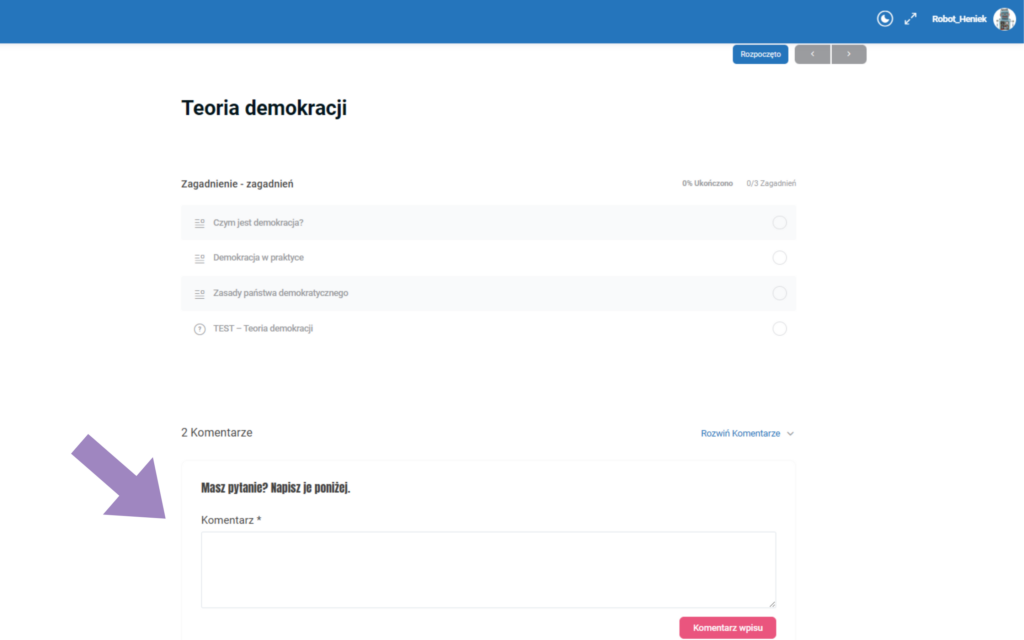Open the Czym jest demokracja? lesson
The height and width of the screenshot is (640, 1024).
258,223
